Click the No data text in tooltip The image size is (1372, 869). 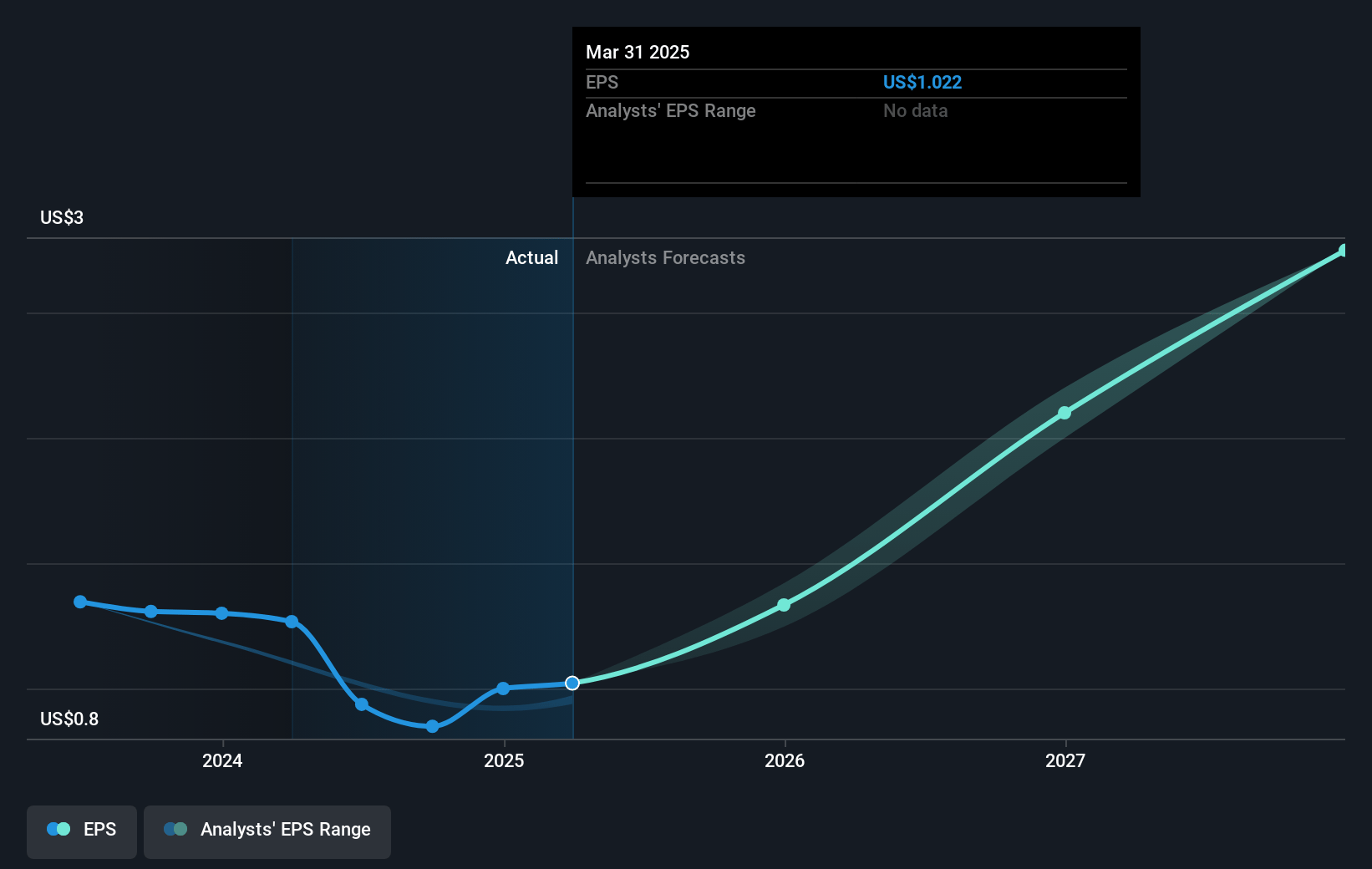[916, 110]
